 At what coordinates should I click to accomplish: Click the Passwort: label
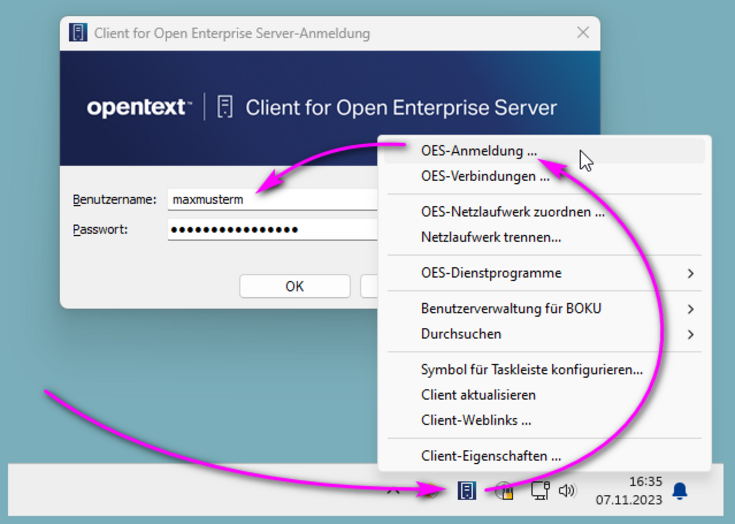pyautogui.click(x=100, y=230)
